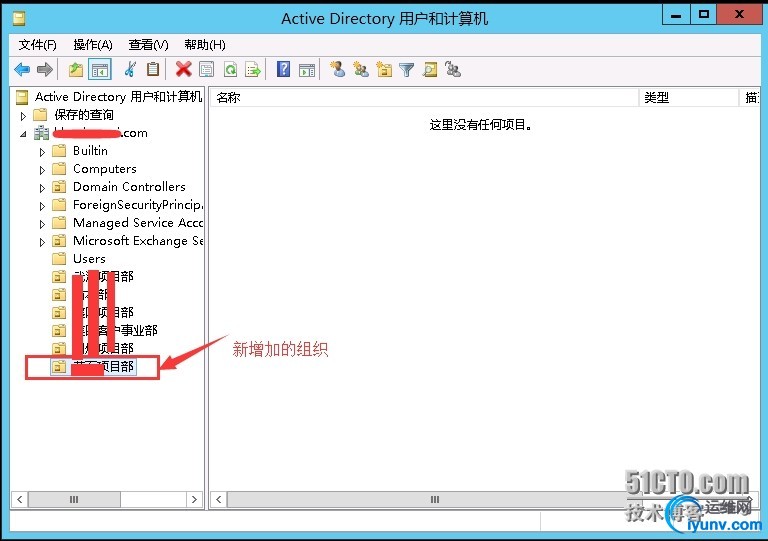Click the blue Back arrow in toolbar
The image size is (768, 541).
pos(22,70)
